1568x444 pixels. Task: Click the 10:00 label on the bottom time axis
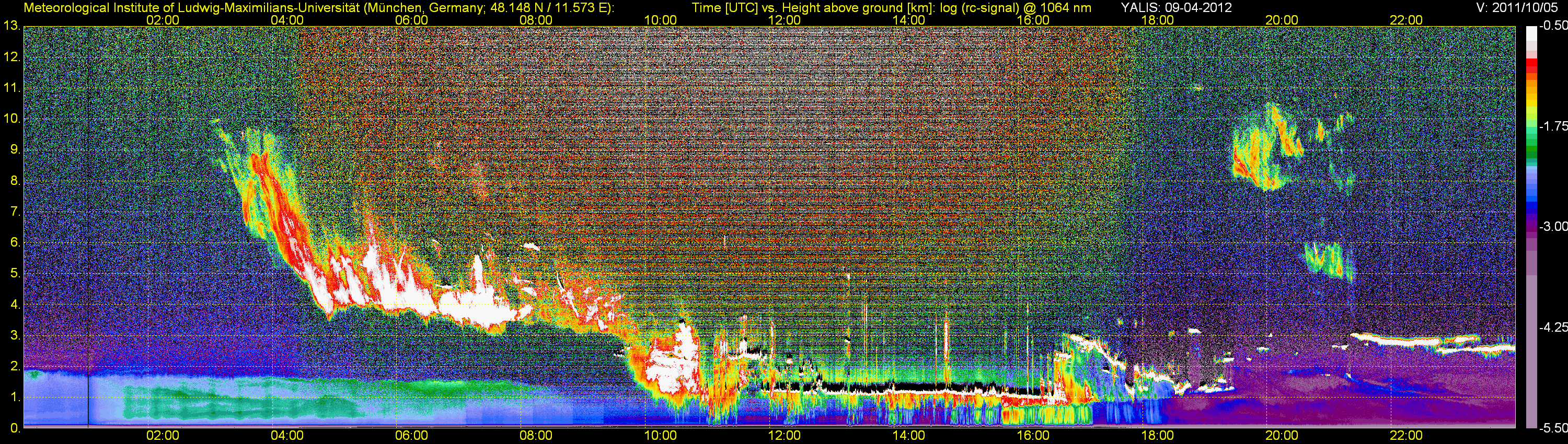pyautogui.click(x=661, y=436)
